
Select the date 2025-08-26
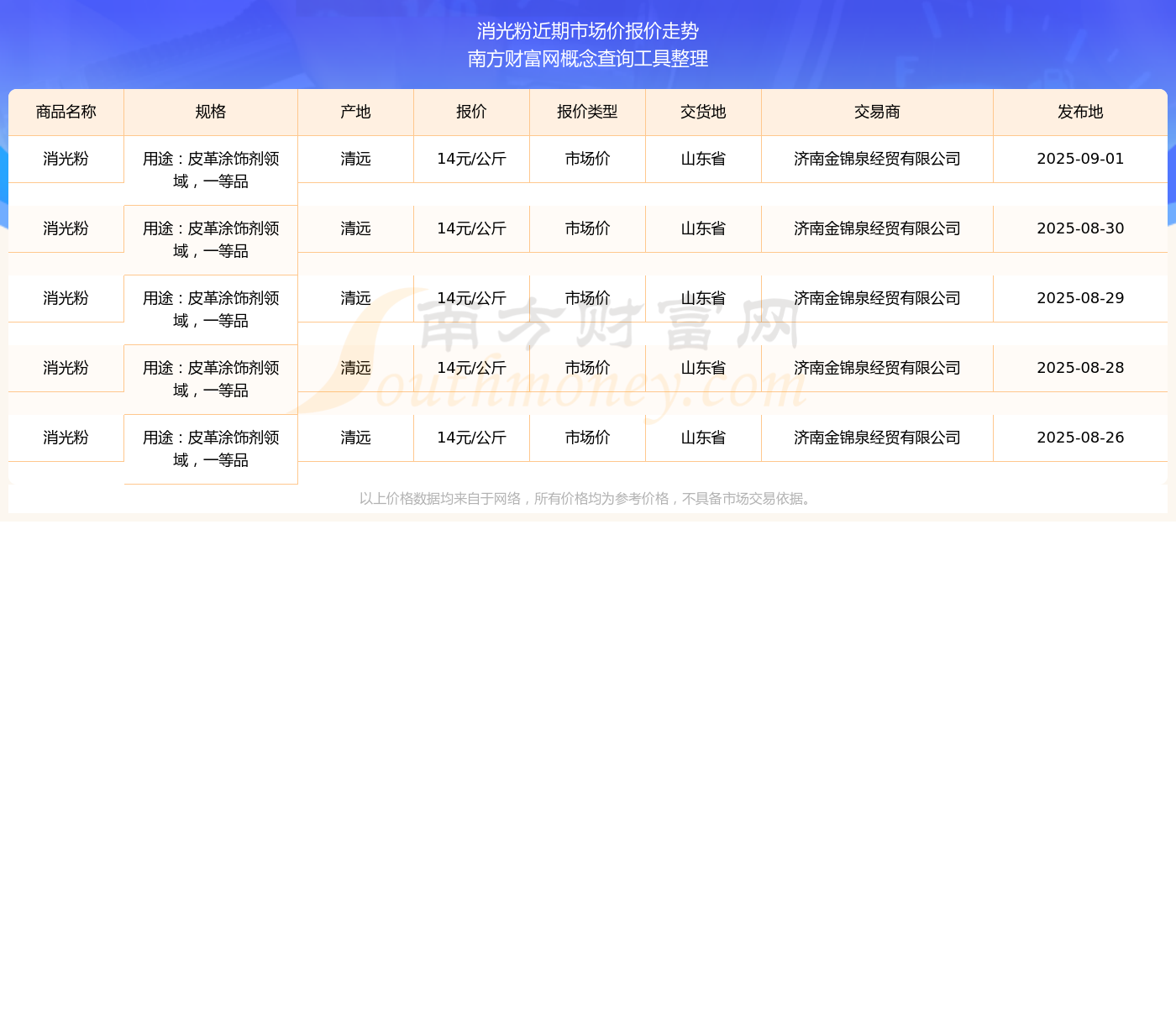[1080, 438]
